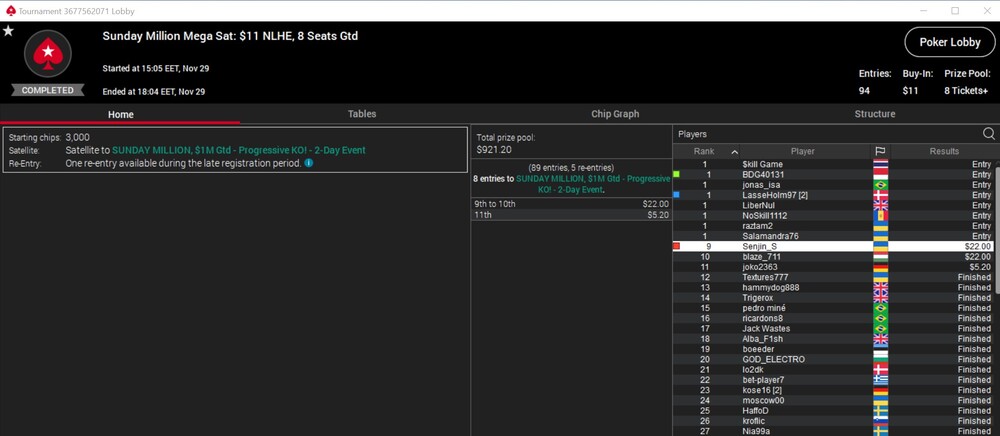Click the Greece flag for bet-player7

pyautogui.click(x=880, y=380)
